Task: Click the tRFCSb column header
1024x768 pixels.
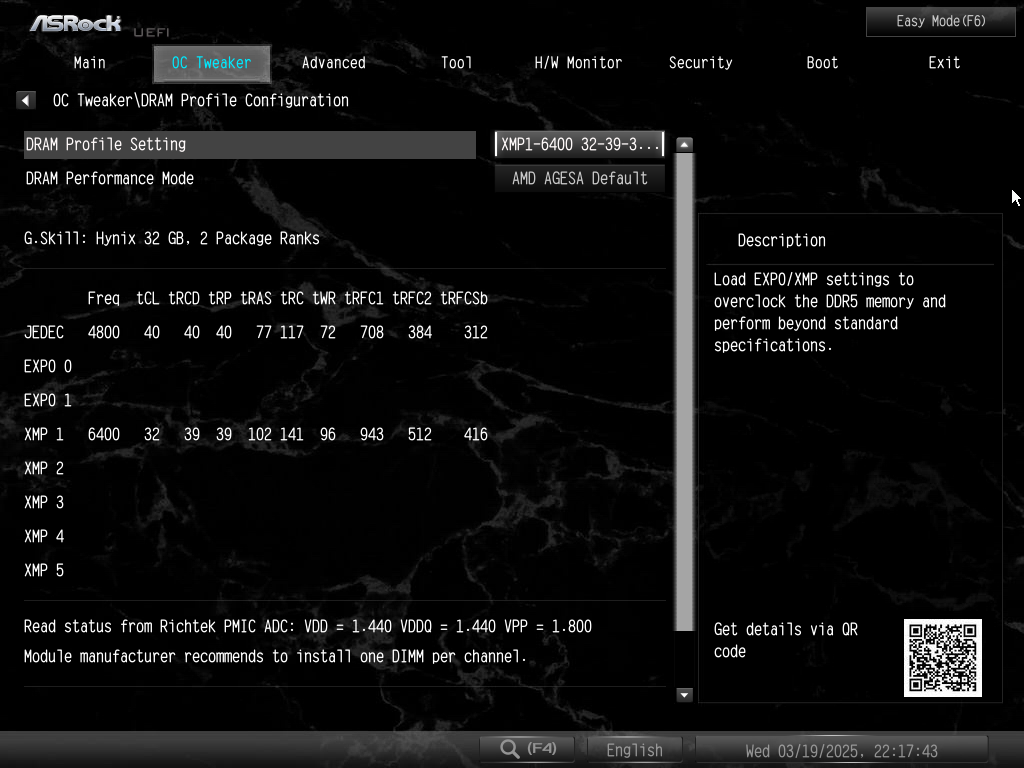Action: pyautogui.click(x=464, y=298)
